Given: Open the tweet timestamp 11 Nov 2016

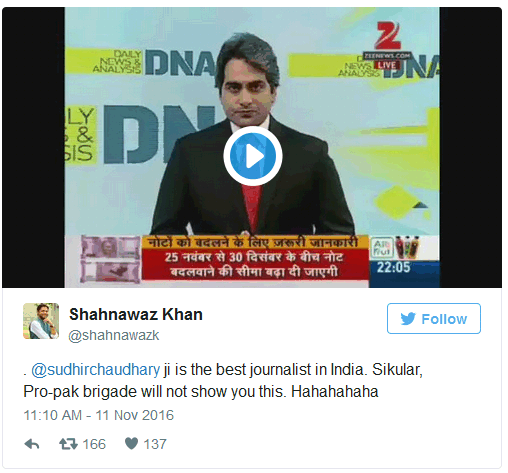Looking at the screenshot, I should click(99, 415).
